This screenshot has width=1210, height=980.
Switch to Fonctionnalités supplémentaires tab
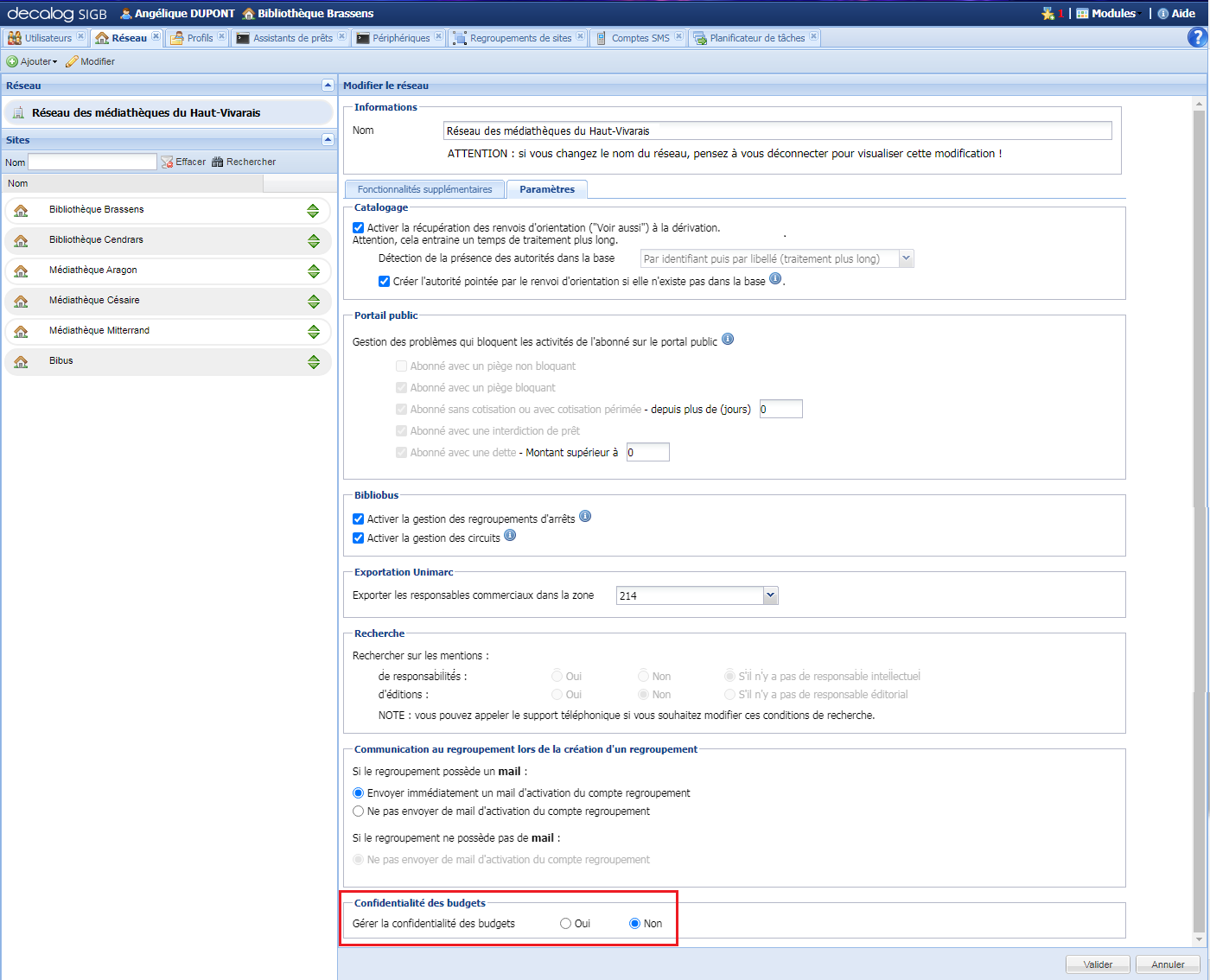424,189
